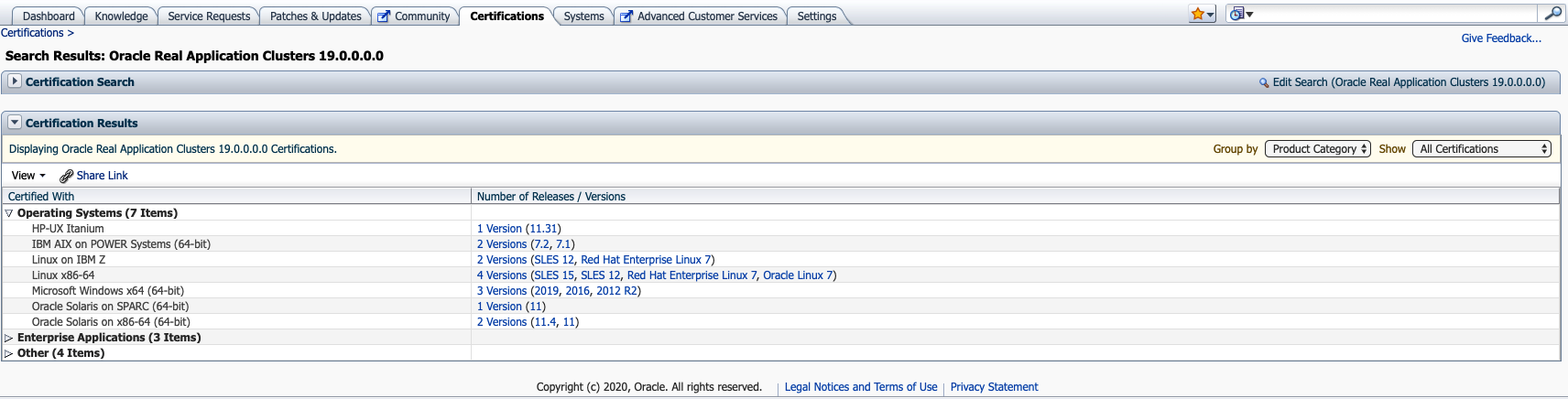The width and height of the screenshot is (1568, 399).
Task: Open the Systems tab
Action: (x=583, y=16)
